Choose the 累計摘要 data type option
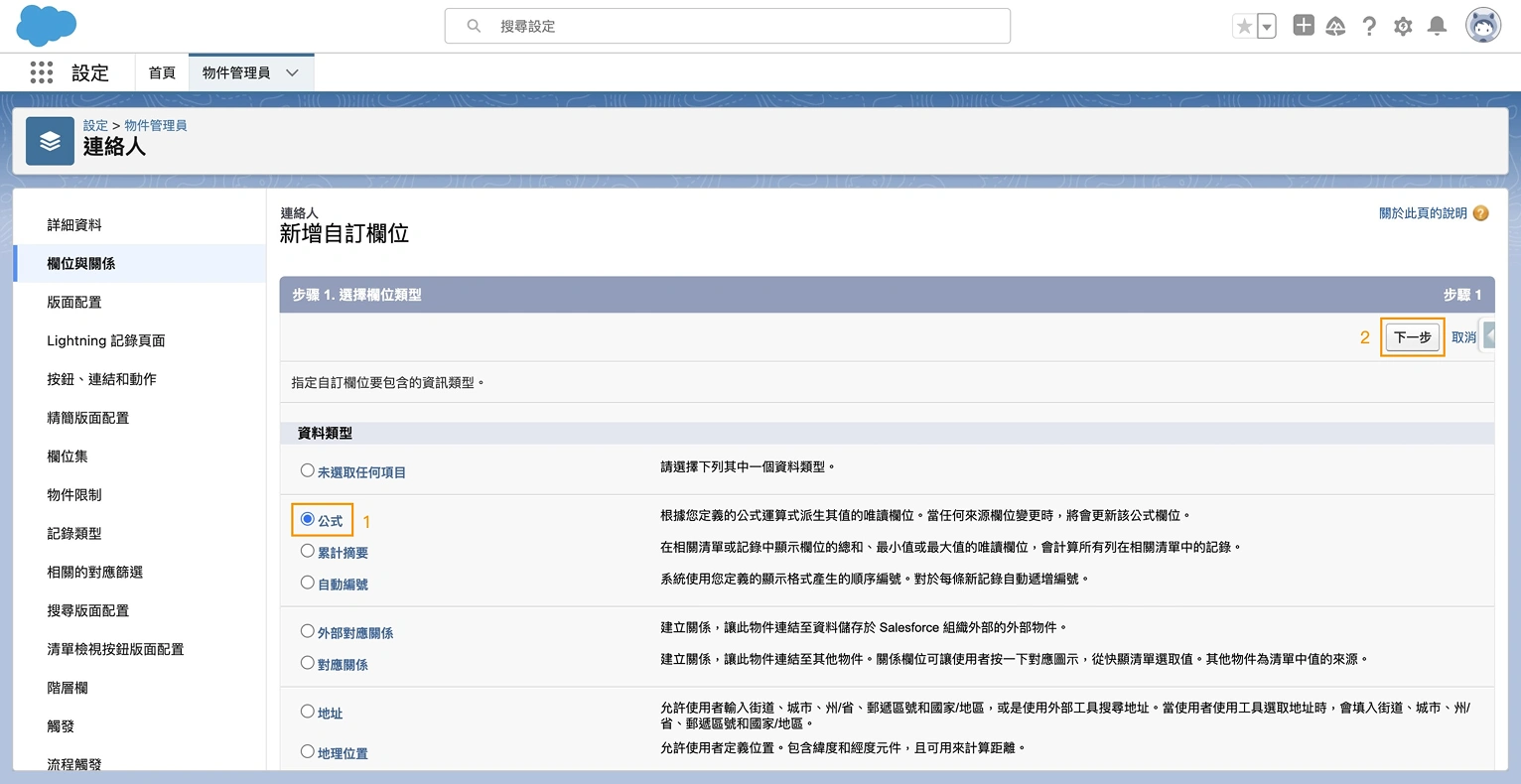 [308, 552]
